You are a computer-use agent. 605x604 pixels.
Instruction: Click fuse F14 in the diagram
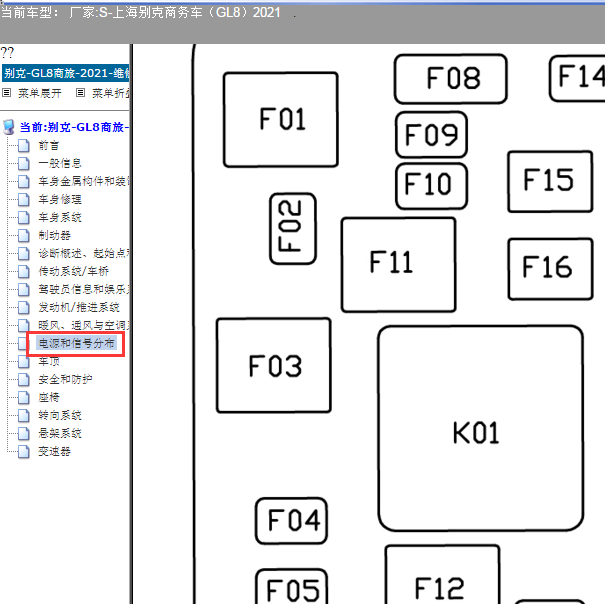pos(577,78)
